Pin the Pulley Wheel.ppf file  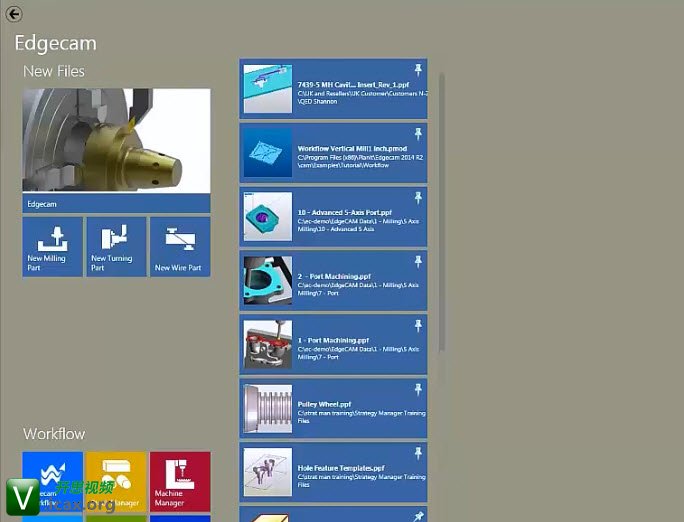click(x=418, y=389)
